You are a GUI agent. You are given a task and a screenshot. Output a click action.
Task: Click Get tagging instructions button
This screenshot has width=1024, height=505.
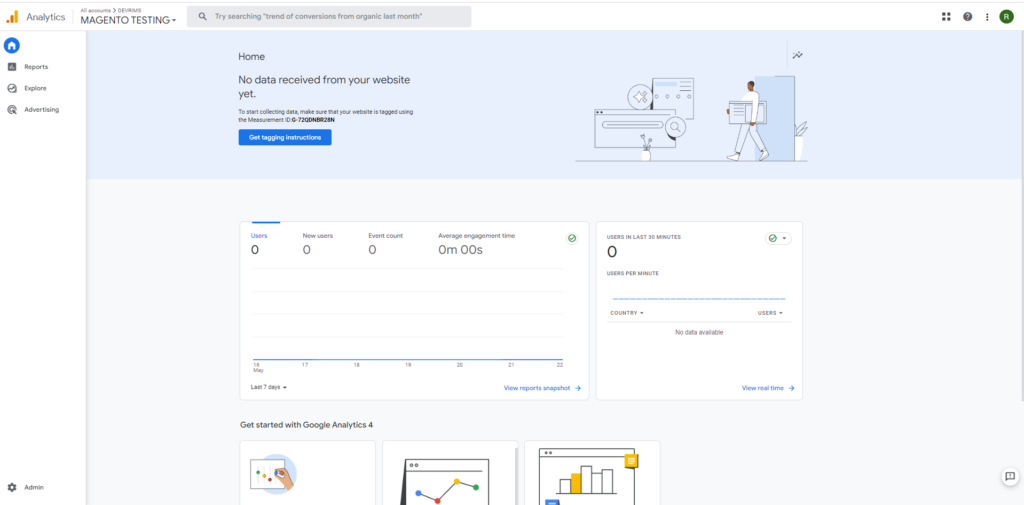coord(285,137)
